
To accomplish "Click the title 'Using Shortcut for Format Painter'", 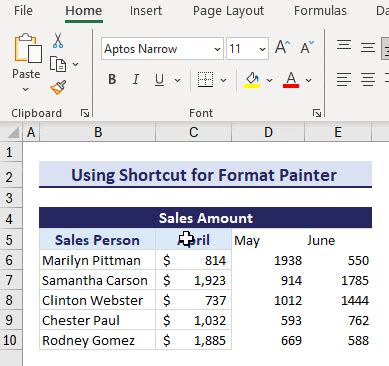I will click(205, 175).
